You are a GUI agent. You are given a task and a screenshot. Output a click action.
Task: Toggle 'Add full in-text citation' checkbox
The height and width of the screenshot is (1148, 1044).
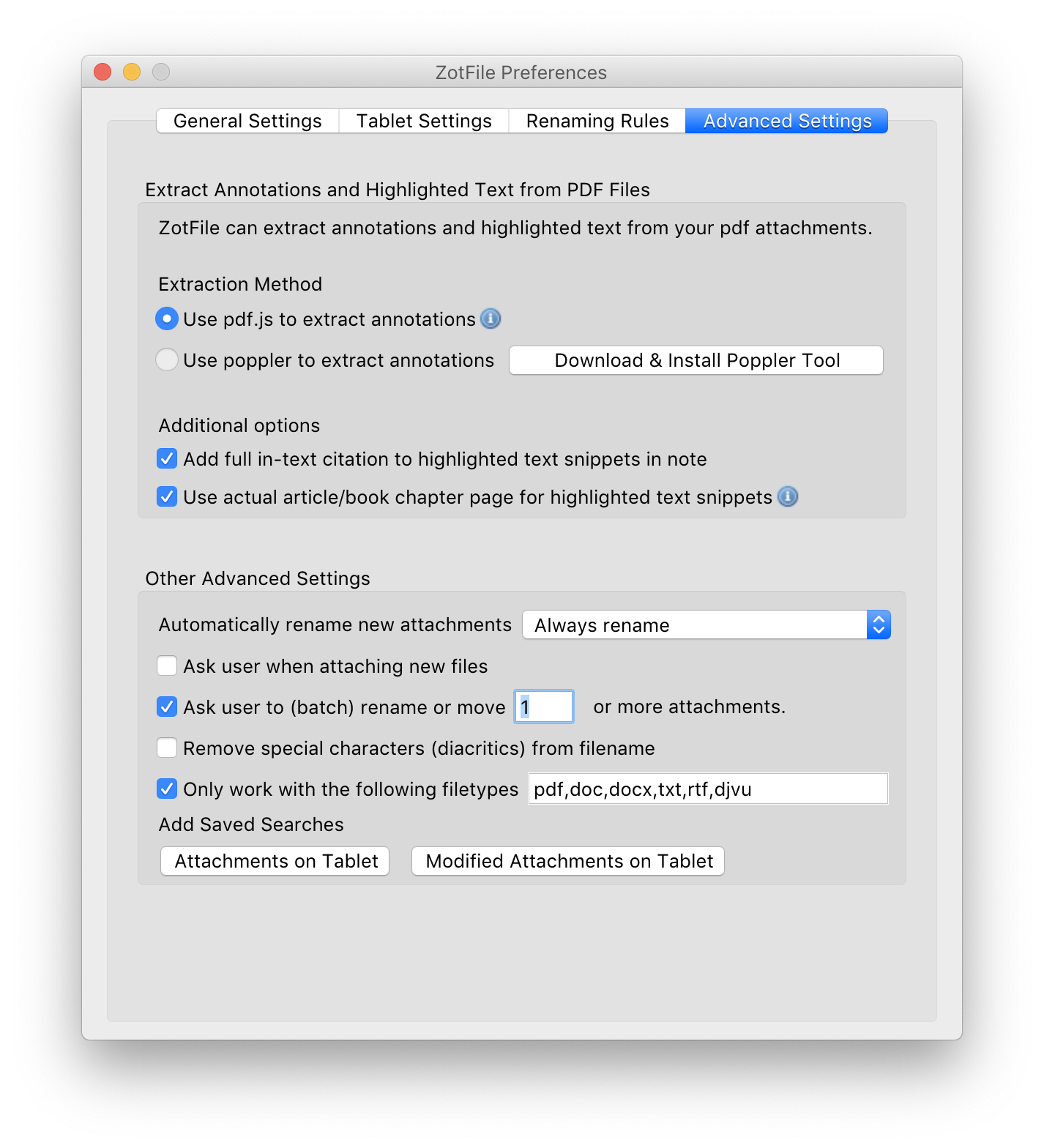[x=167, y=458]
